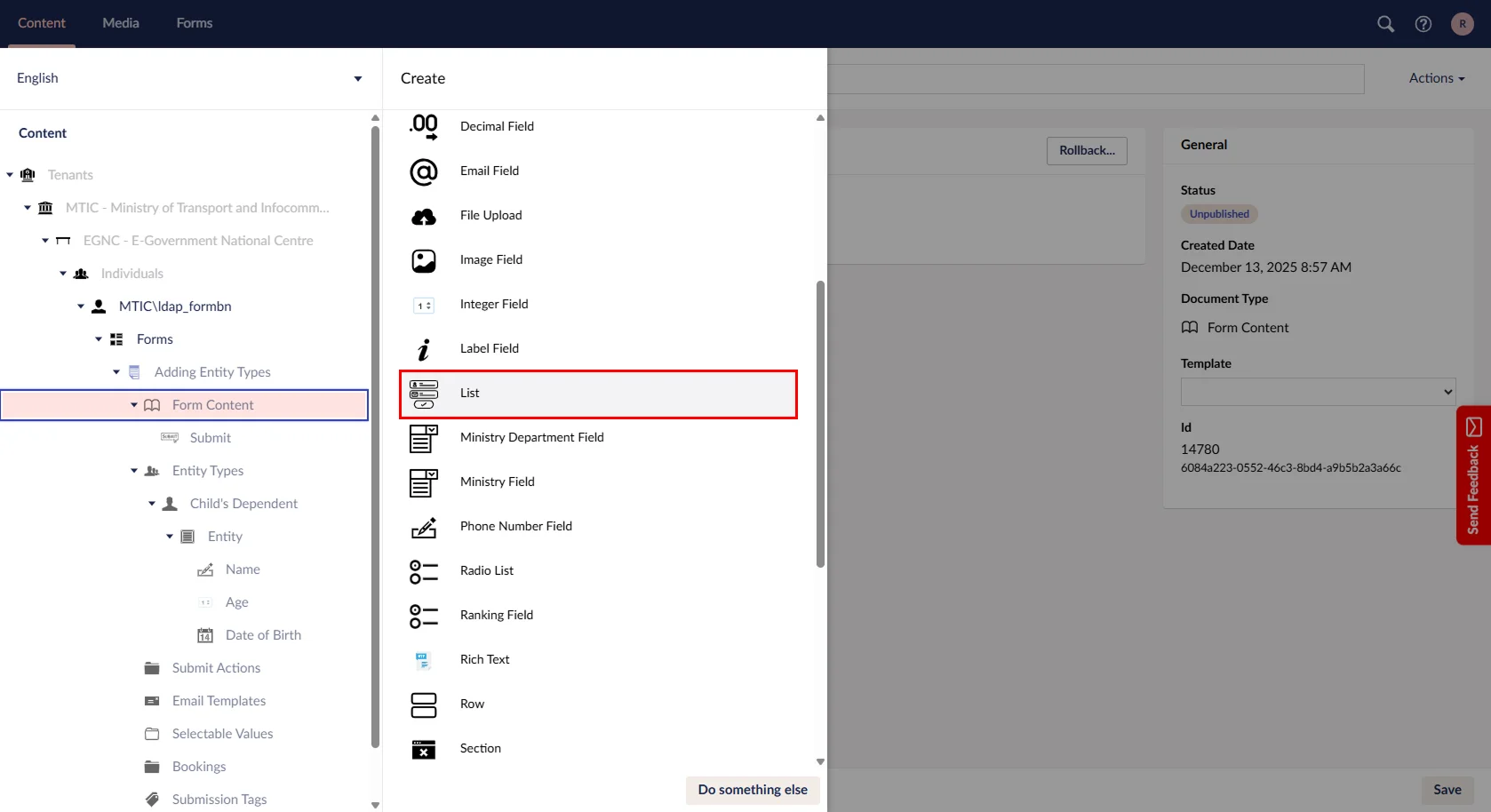Switch to the Forms tab
Viewport: 1491px width, 812px height.
pos(194,23)
